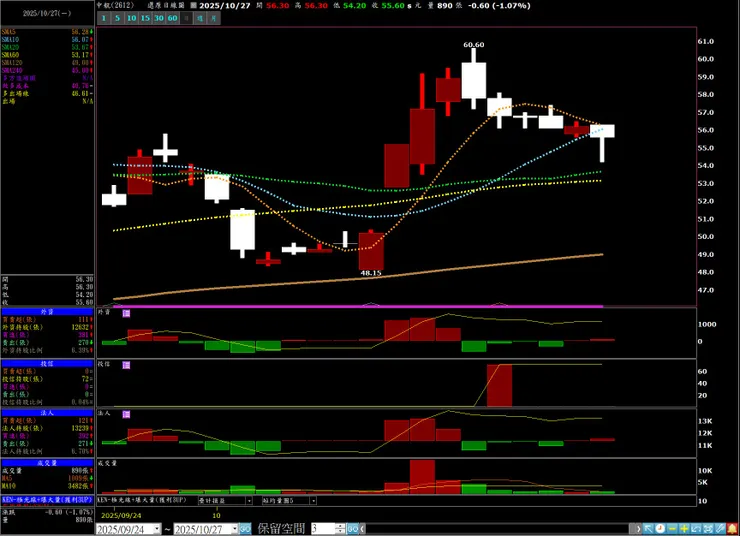Click the 保留空間 input field
The width and height of the screenshot is (740, 536).
click(323, 529)
